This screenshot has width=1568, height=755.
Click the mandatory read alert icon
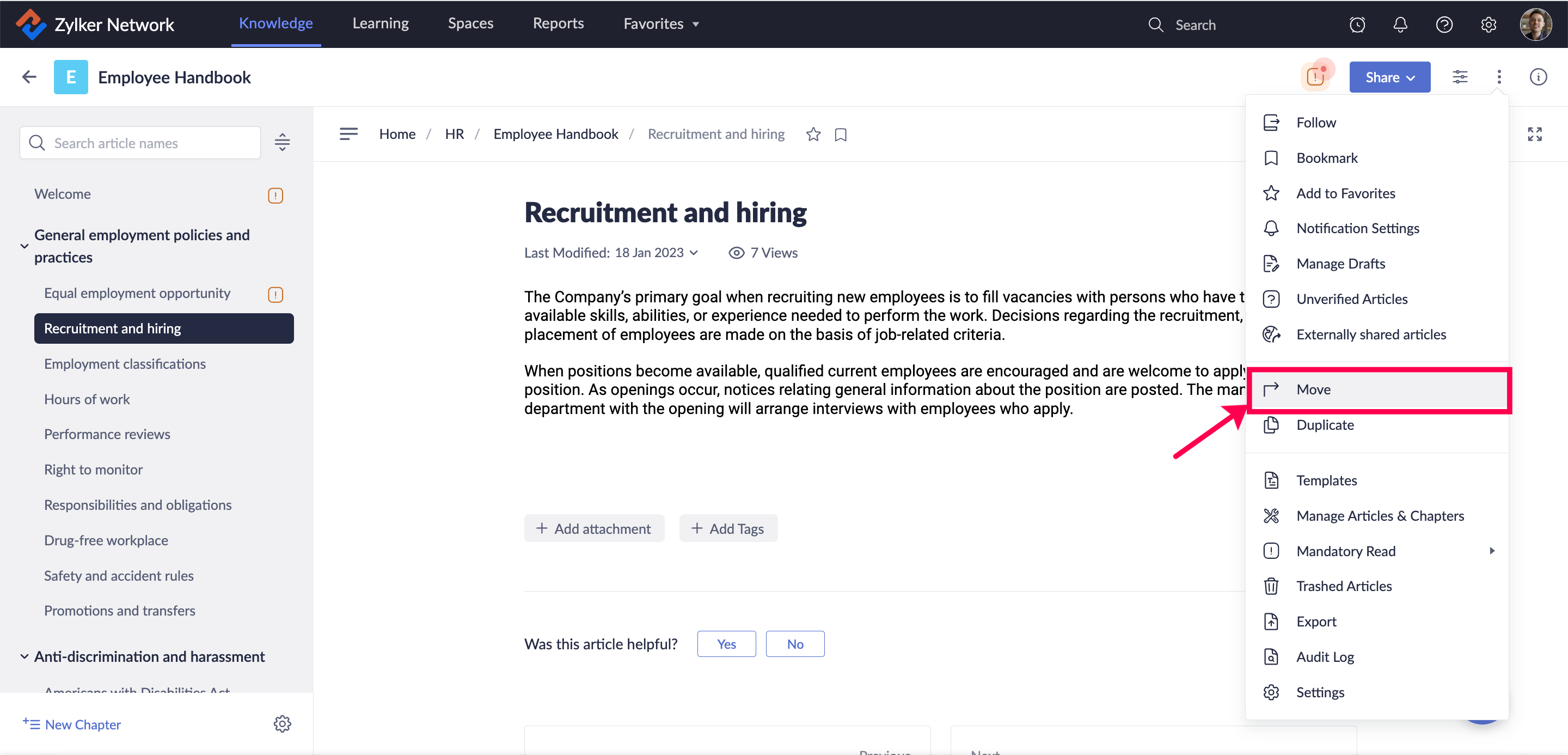(1315, 77)
